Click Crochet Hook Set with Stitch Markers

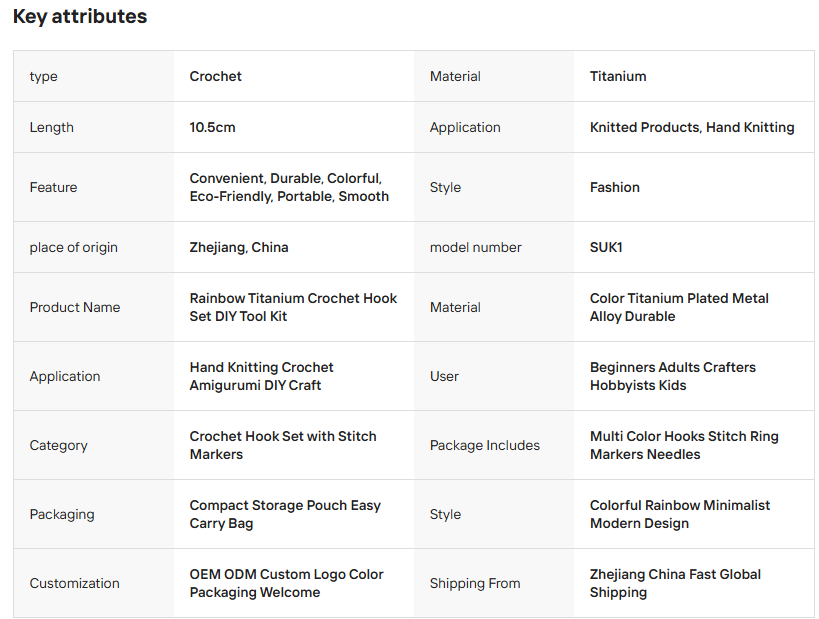(x=283, y=445)
